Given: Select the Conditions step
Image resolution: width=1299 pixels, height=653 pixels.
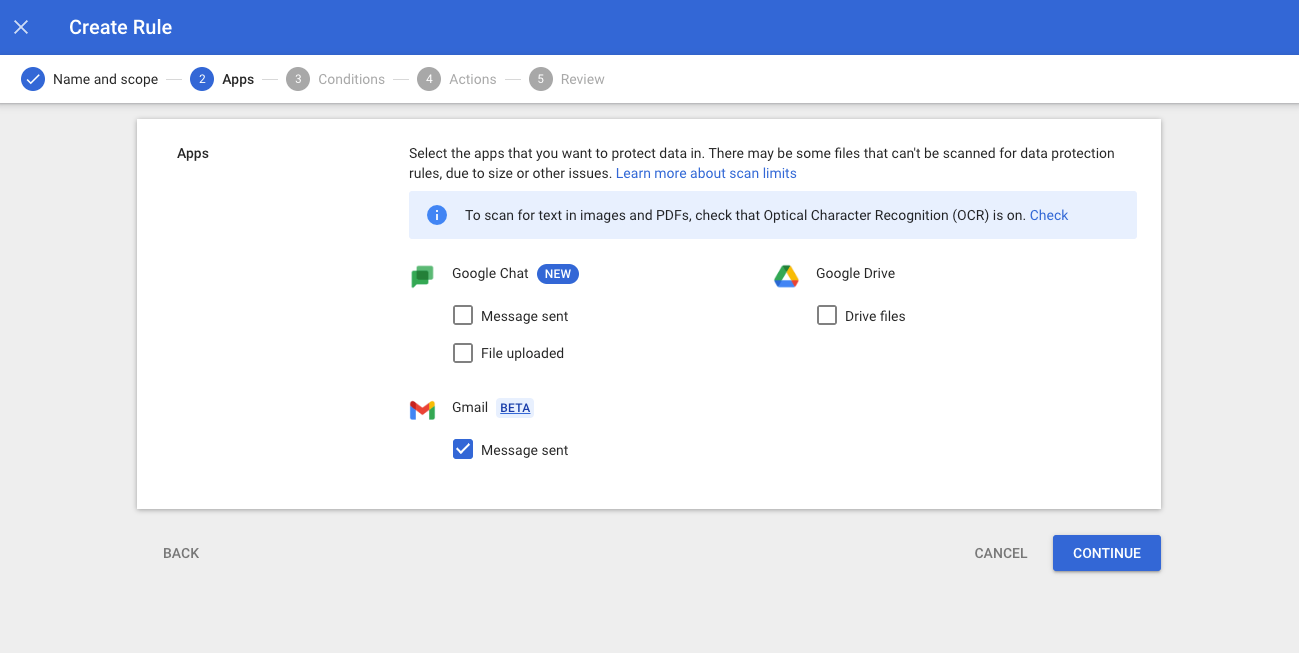Looking at the screenshot, I should click(x=350, y=79).
